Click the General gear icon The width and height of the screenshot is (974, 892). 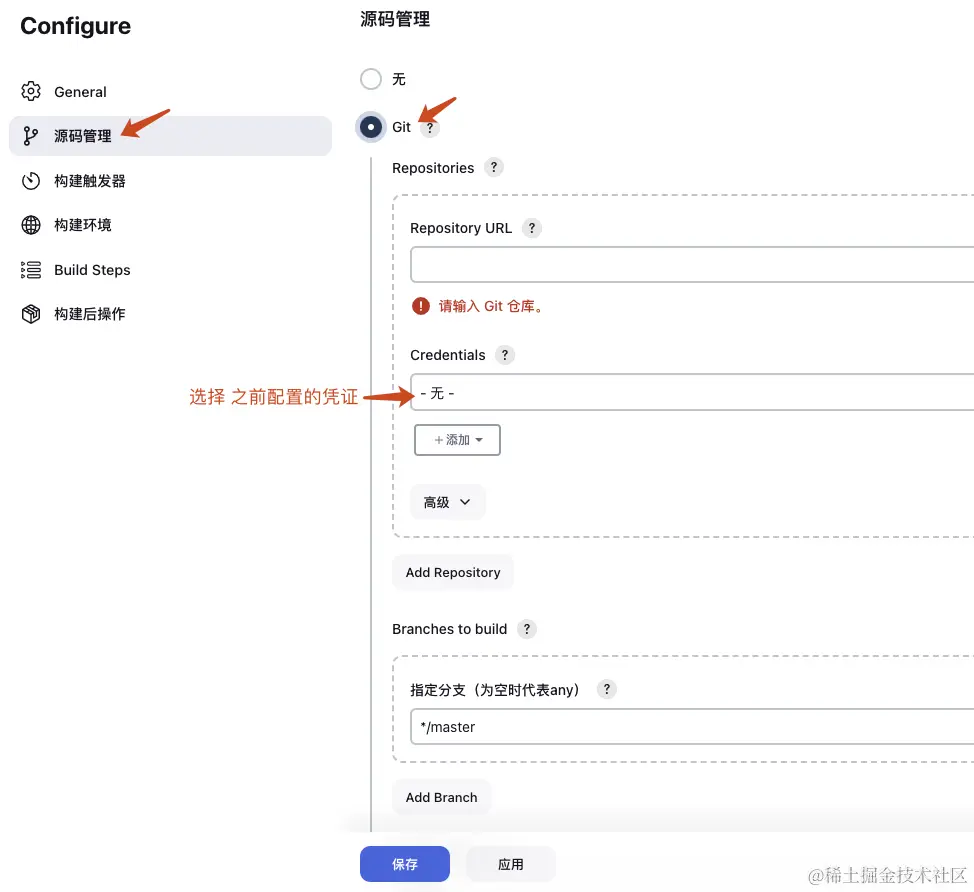pyautogui.click(x=30, y=91)
